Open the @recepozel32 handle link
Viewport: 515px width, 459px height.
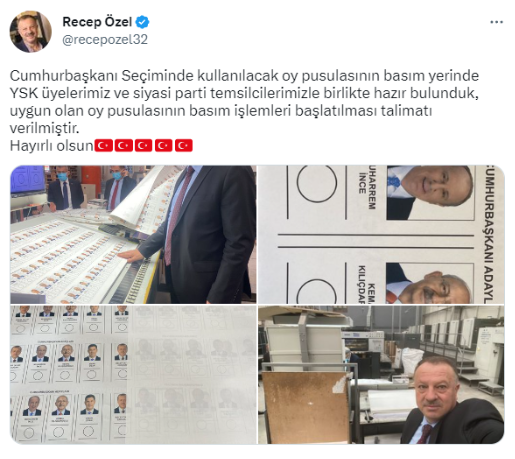[105, 39]
